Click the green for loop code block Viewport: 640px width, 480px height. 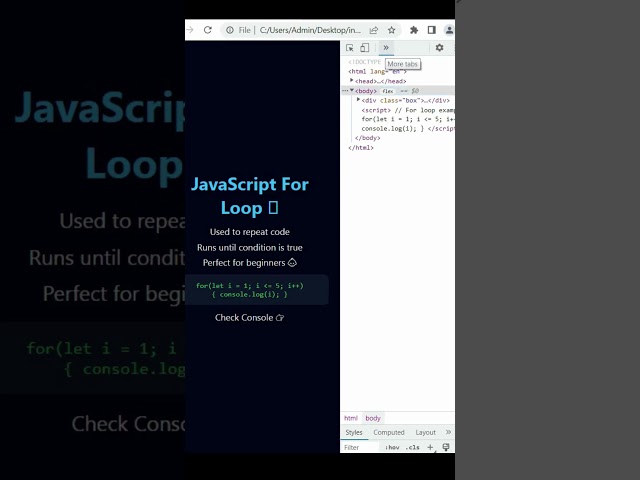coord(257,290)
